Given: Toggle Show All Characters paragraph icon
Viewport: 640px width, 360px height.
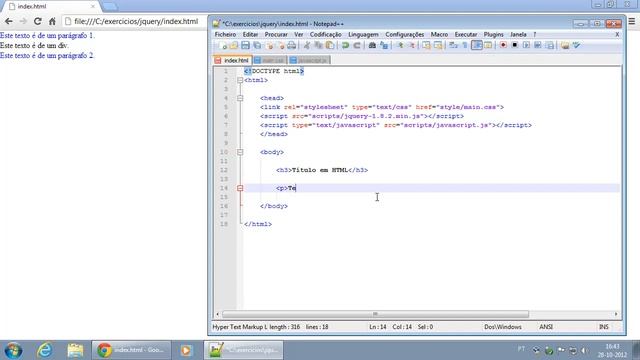Looking at the screenshot, I should [465, 45].
